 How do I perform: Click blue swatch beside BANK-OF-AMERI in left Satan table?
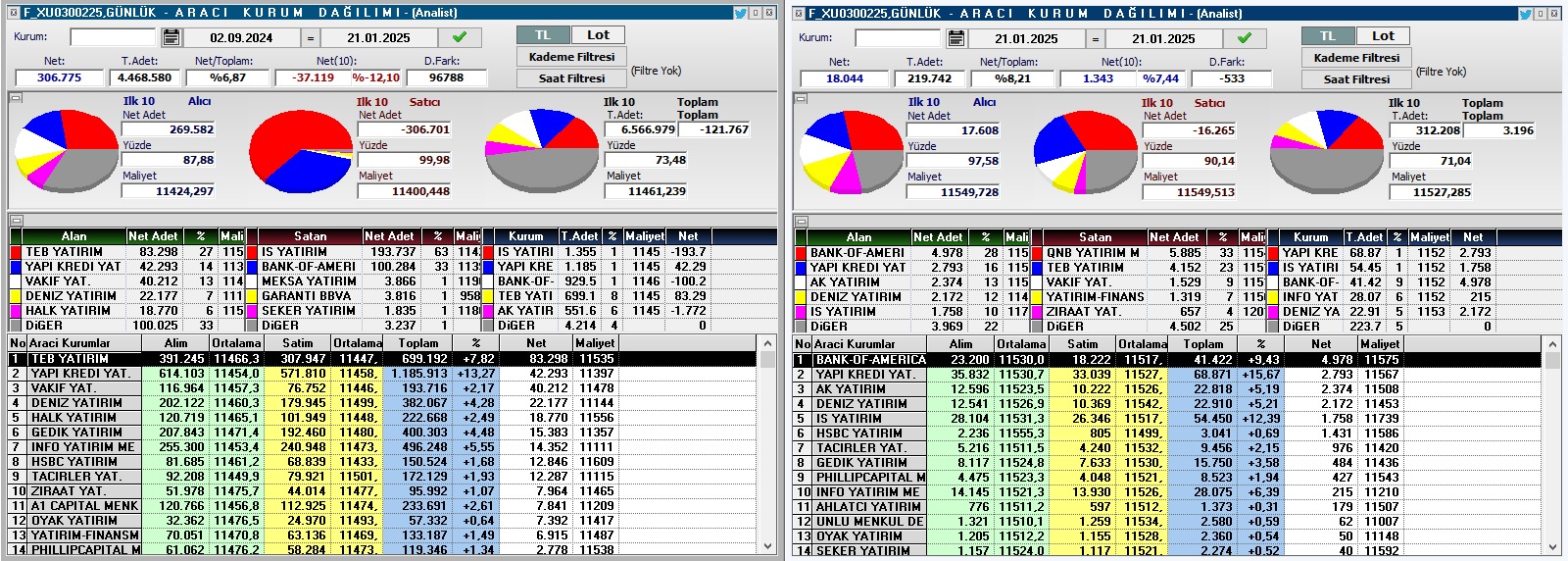click(x=252, y=267)
